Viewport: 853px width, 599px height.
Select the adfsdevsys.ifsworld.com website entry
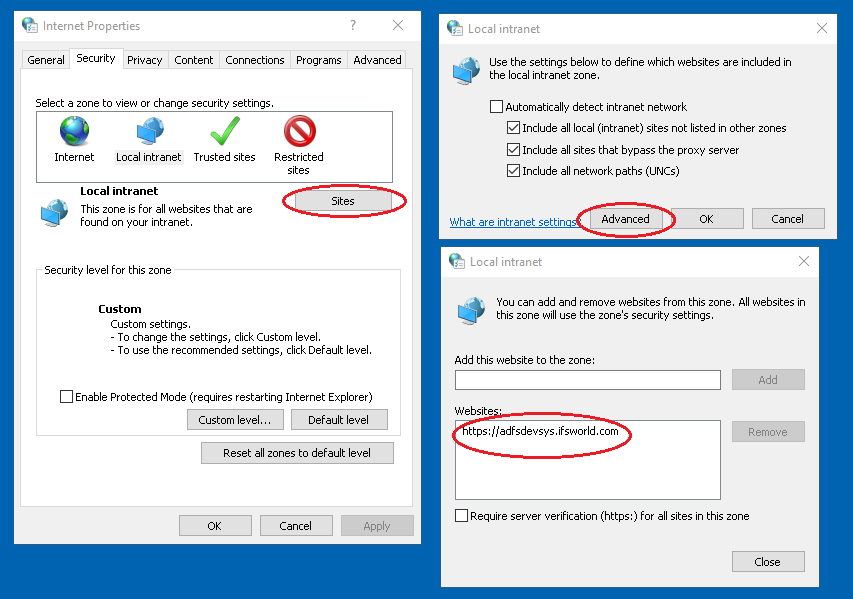[540, 432]
